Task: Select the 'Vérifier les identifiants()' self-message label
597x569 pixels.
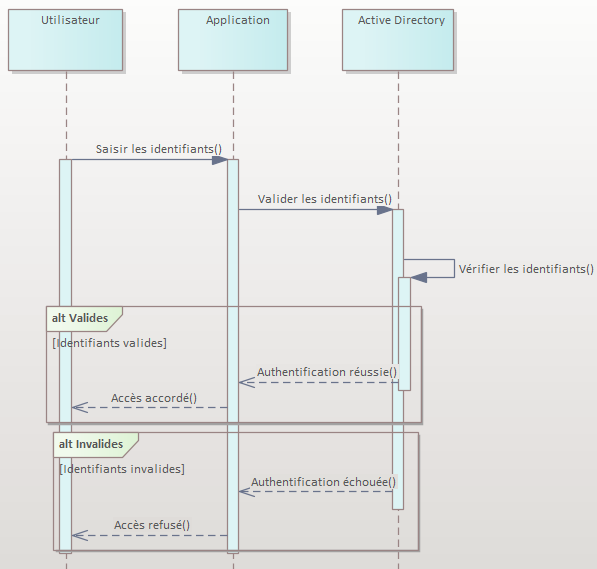Action: point(526,269)
